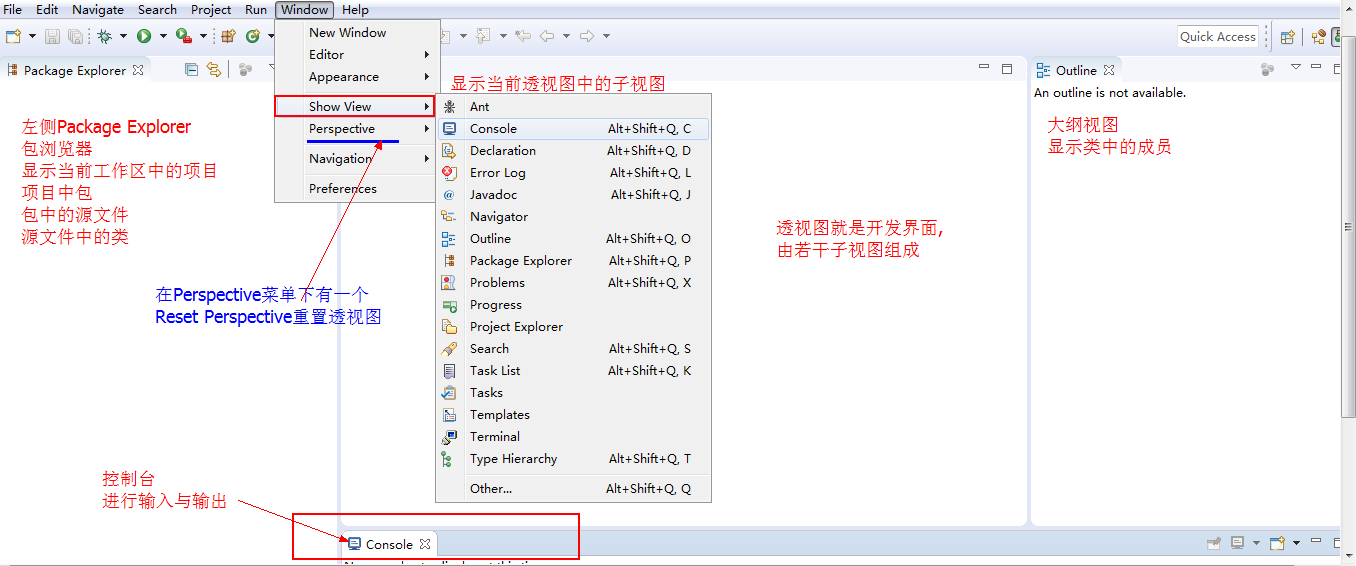Select Console from the Show View submenu
The height and width of the screenshot is (566, 1356).
tap(493, 129)
